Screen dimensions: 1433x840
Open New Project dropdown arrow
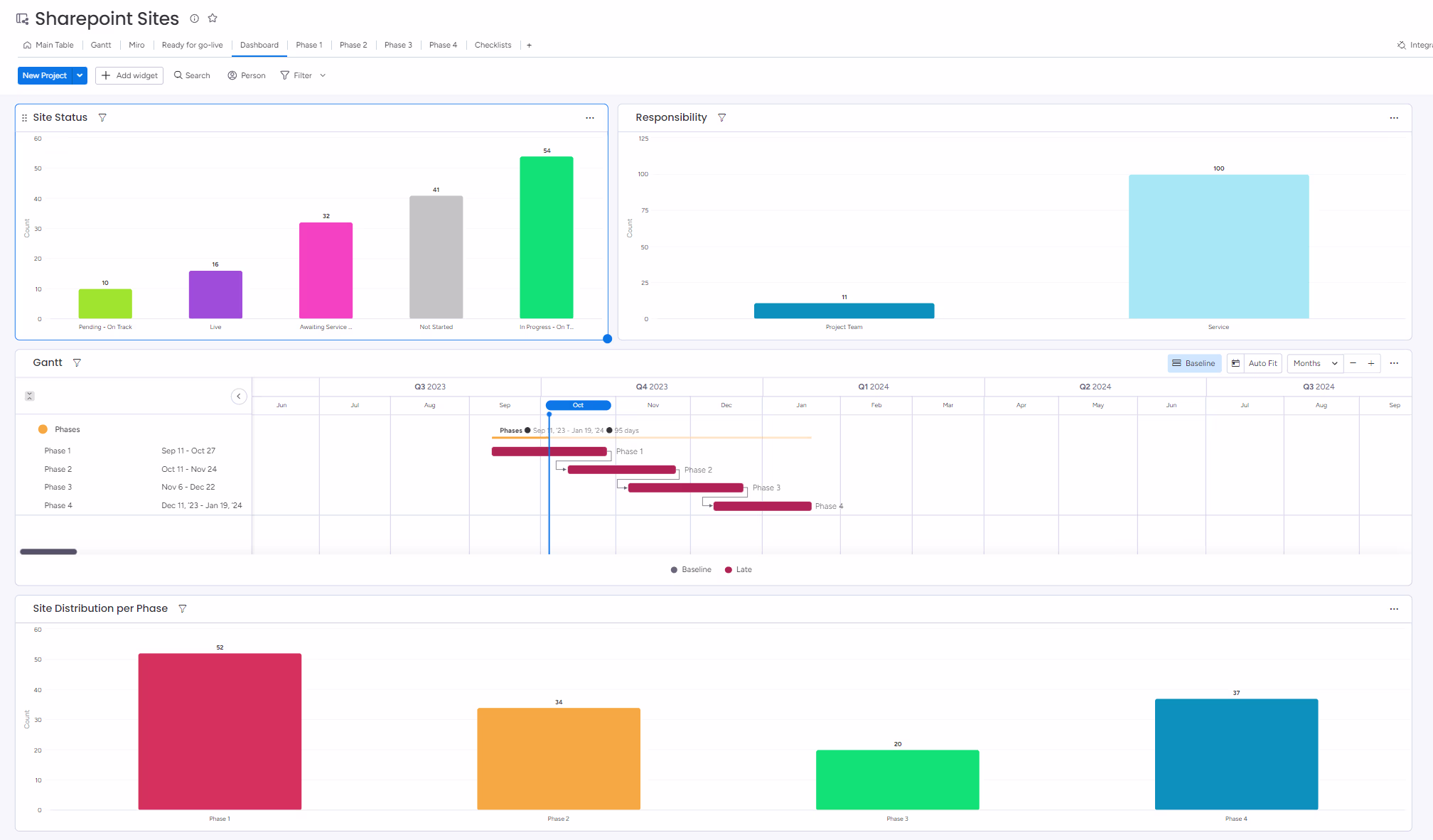click(x=80, y=75)
